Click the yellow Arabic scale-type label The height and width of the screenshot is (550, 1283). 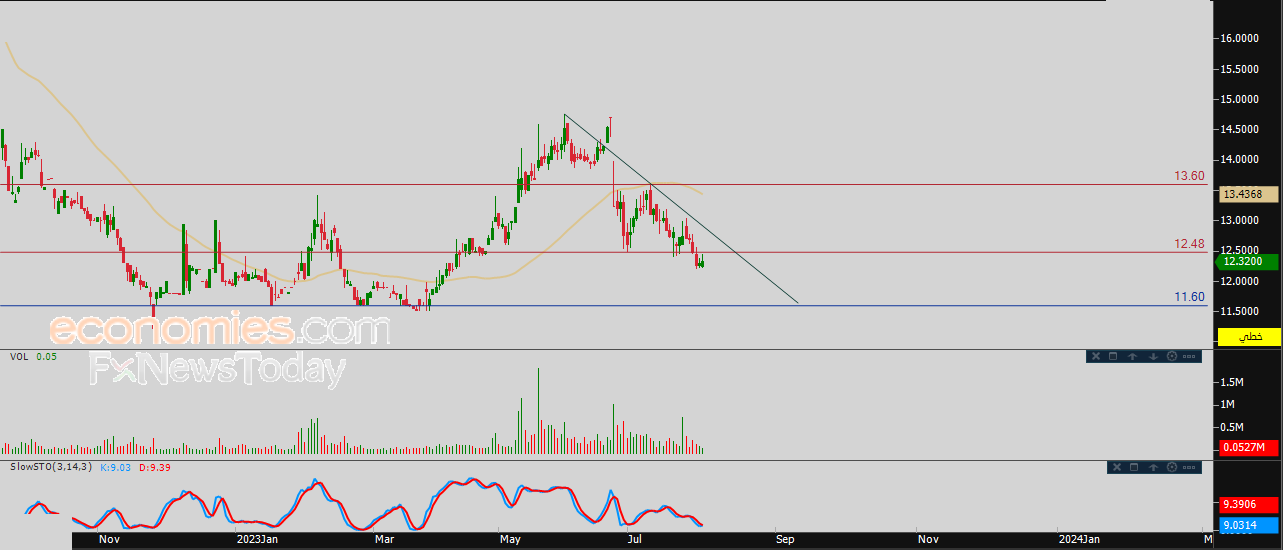[1248, 337]
